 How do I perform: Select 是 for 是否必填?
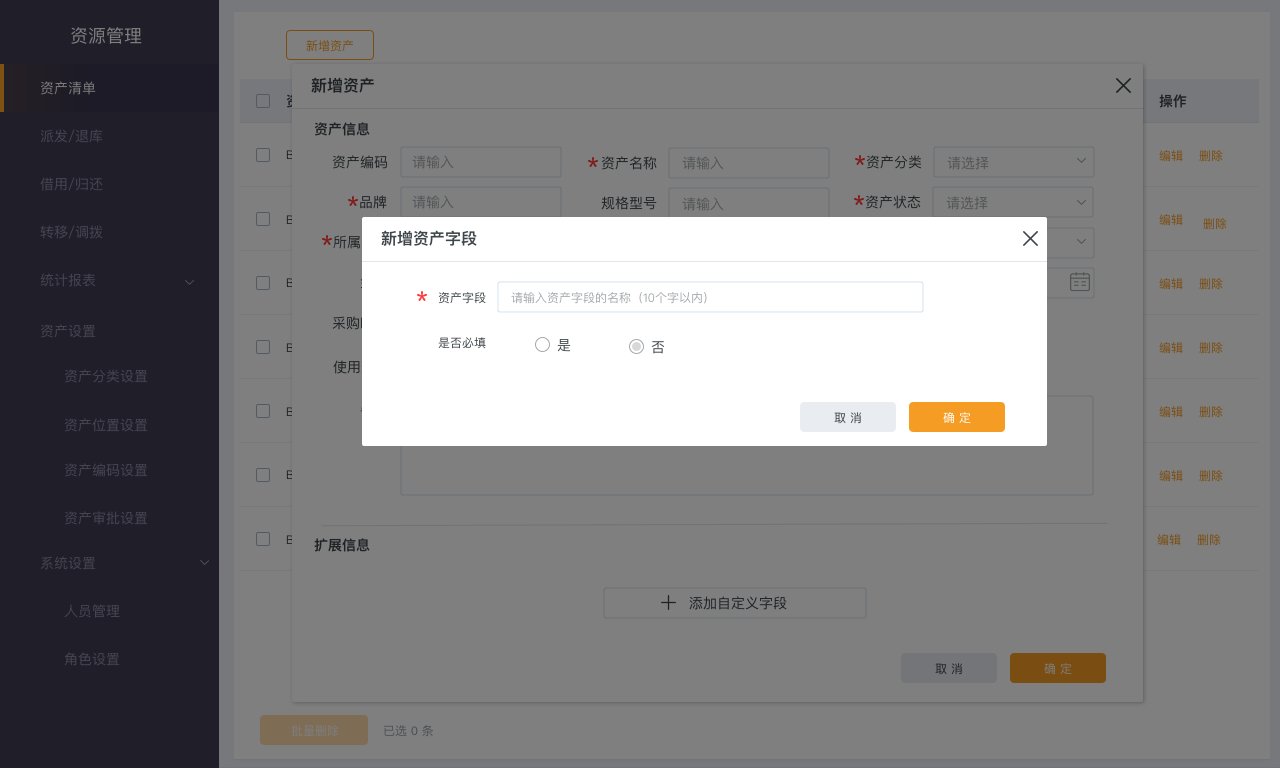point(543,345)
